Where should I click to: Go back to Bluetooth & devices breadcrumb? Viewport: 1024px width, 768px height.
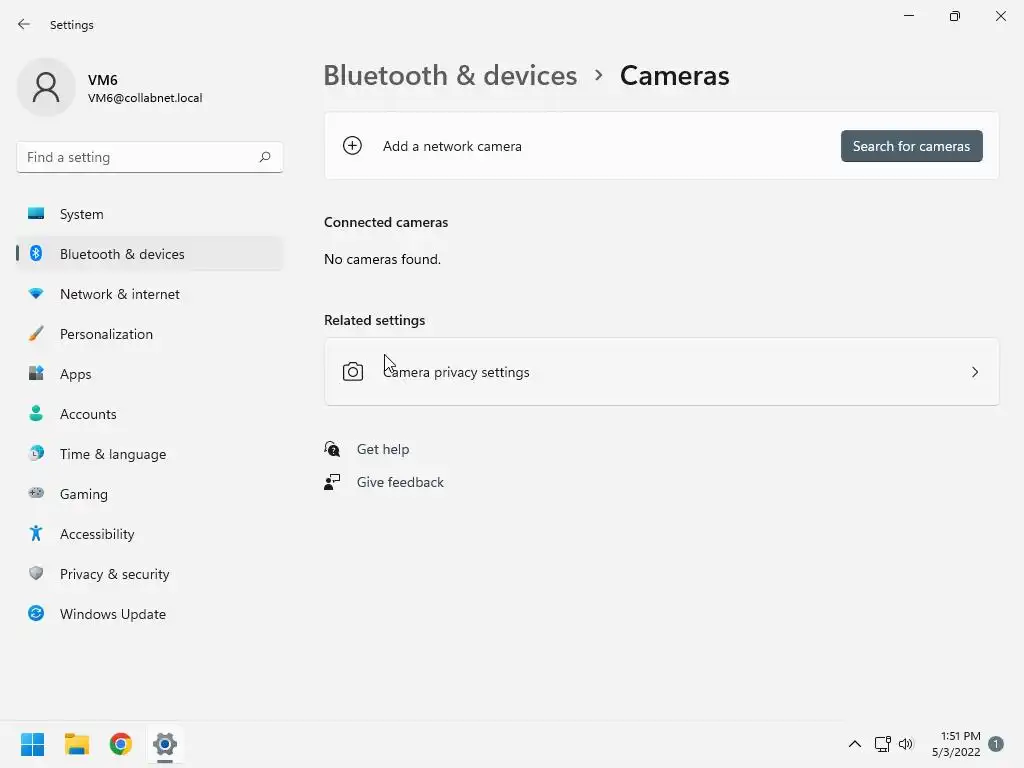[x=450, y=76]
